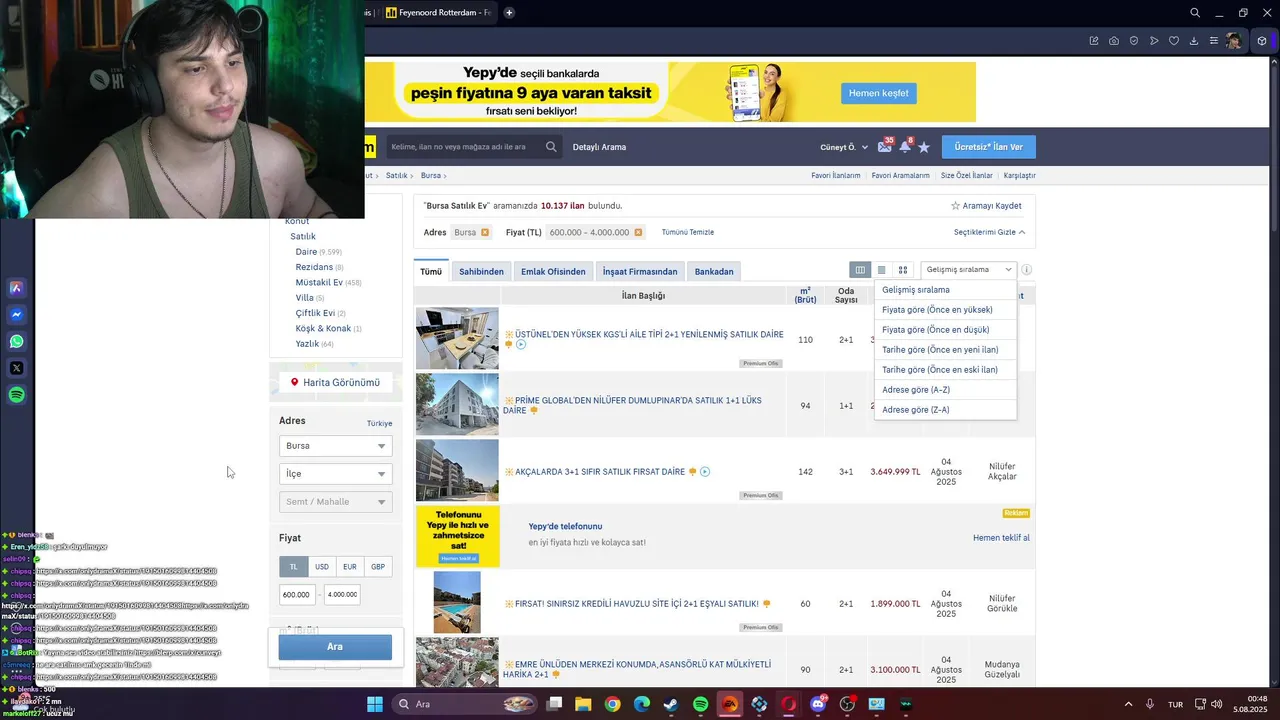Switch to the list view icon

(881, 270)
